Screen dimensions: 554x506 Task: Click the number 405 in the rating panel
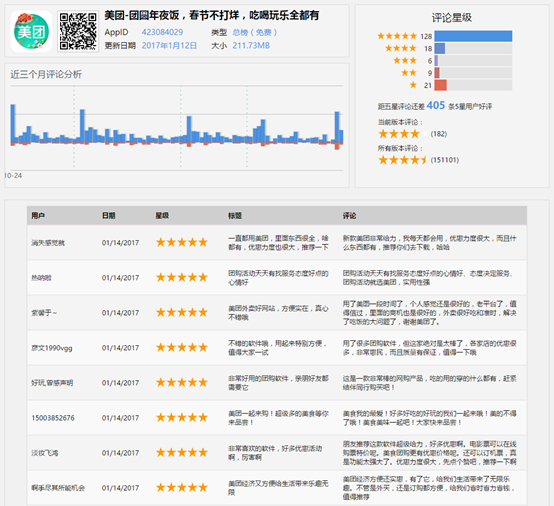click(x=436, y=105)
